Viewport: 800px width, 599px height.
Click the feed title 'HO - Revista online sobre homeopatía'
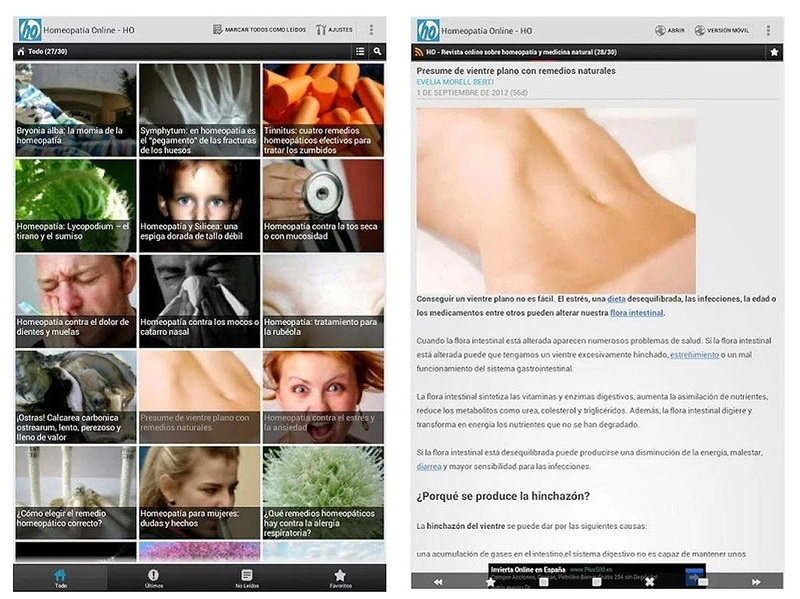click(x=521, y=52)
